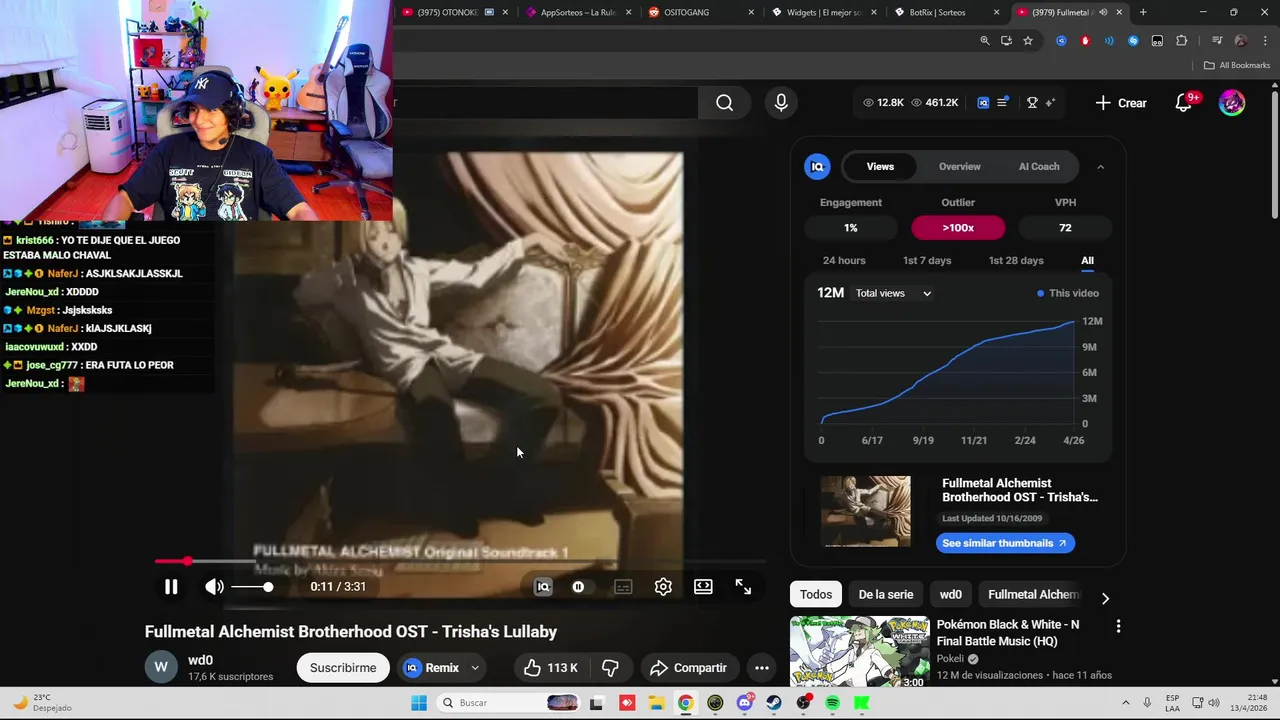1280x720 pixels.
Task: Click See similar thumbnails link
Action: 1005,543
